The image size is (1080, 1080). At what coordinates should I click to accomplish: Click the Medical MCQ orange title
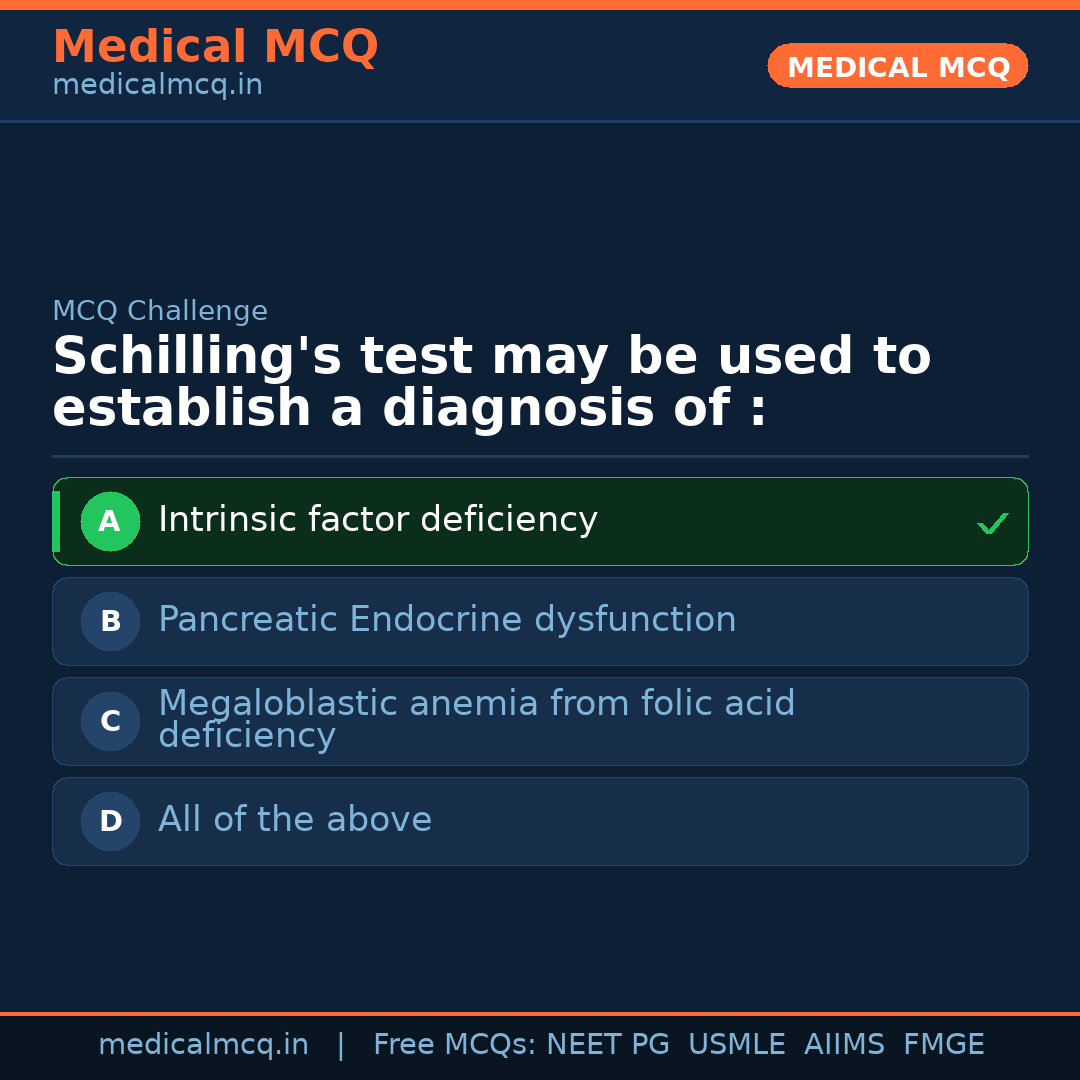coord(215,47)
